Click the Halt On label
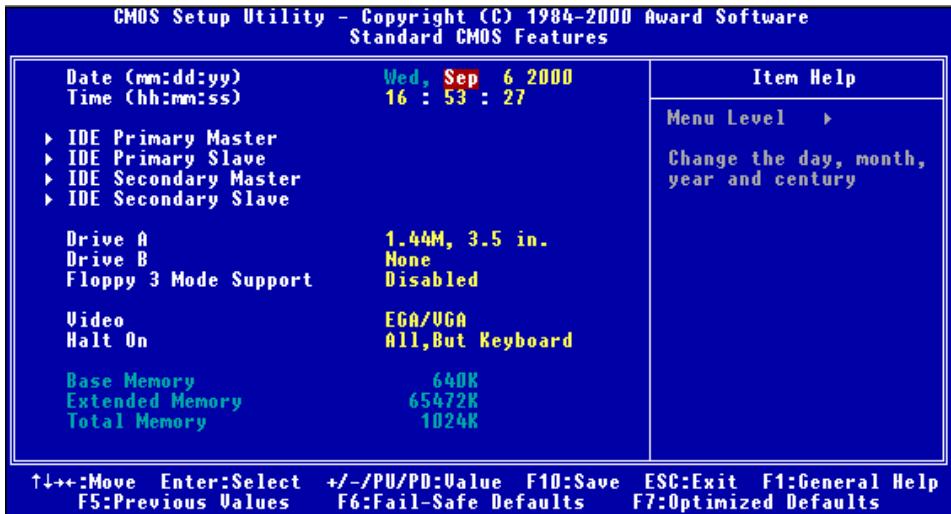951x514 pixels. point(107,340)
